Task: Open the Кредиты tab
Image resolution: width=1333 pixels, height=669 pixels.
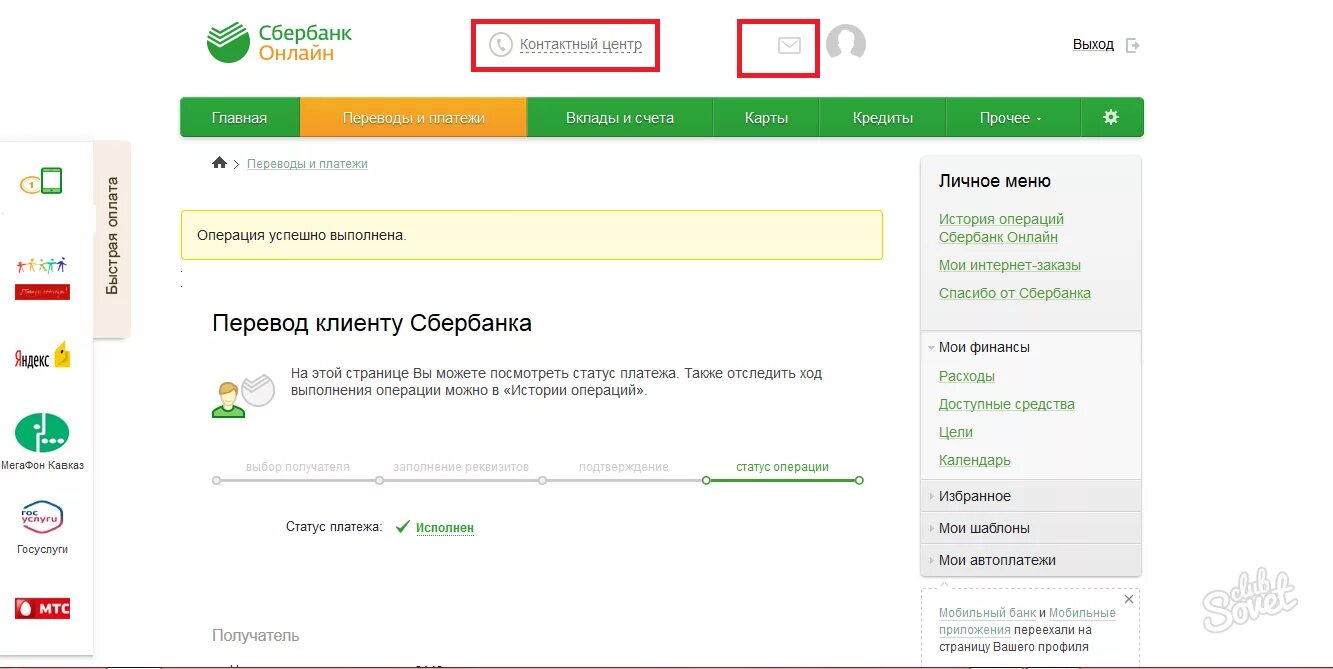Action: tap(883, 117)
